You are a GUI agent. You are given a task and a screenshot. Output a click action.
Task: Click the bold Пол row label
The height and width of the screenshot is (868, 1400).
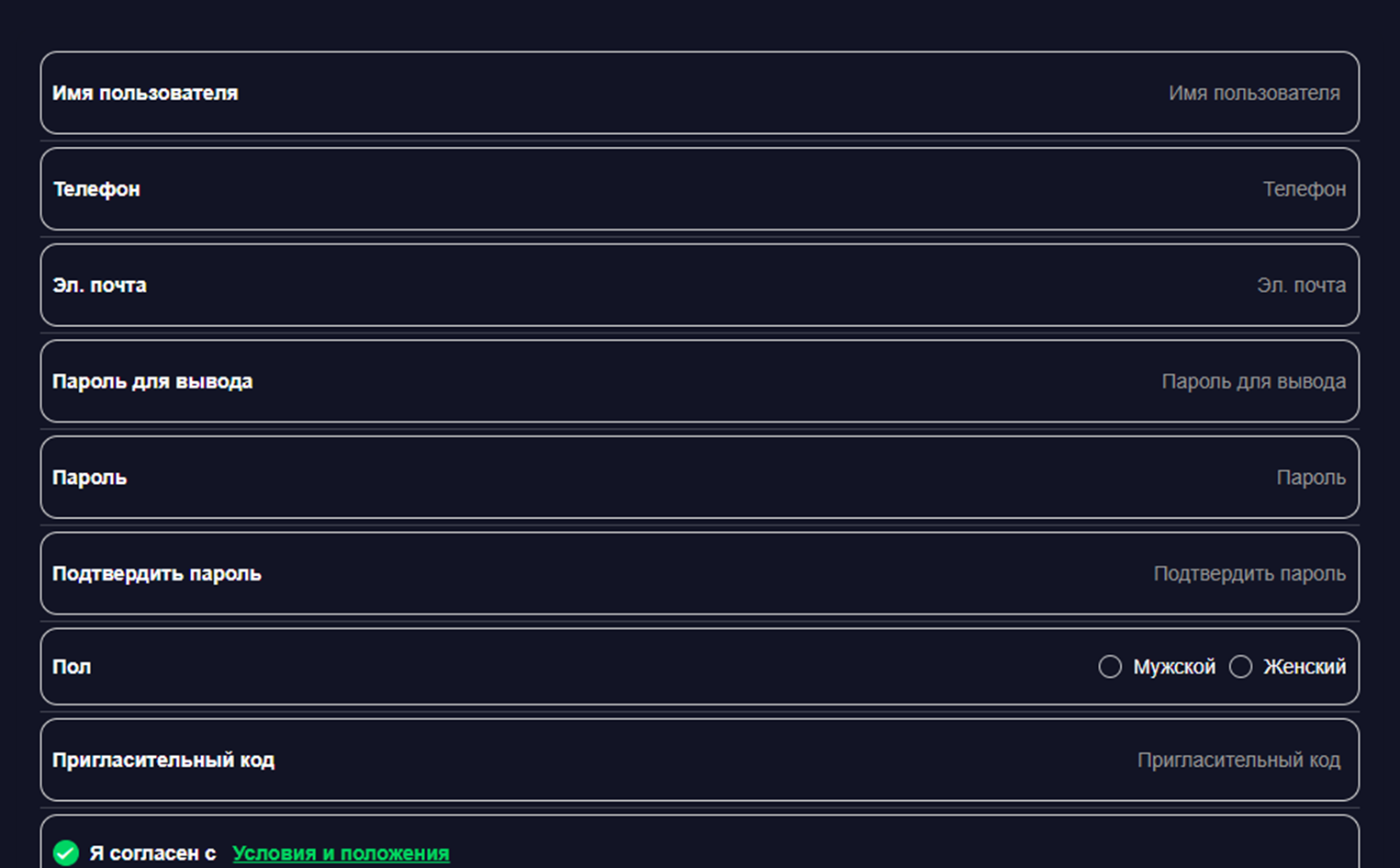72,667
